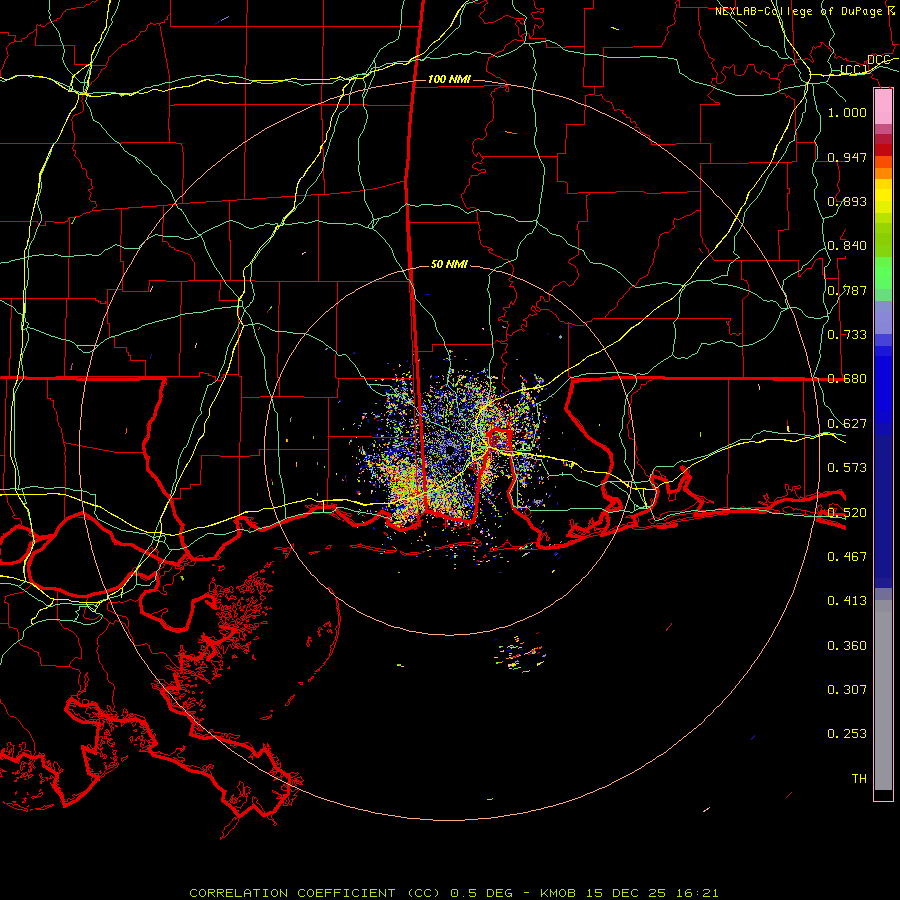Click the 0.787 legend value
This screenshot has height=900, width=900.
[847, 290]
